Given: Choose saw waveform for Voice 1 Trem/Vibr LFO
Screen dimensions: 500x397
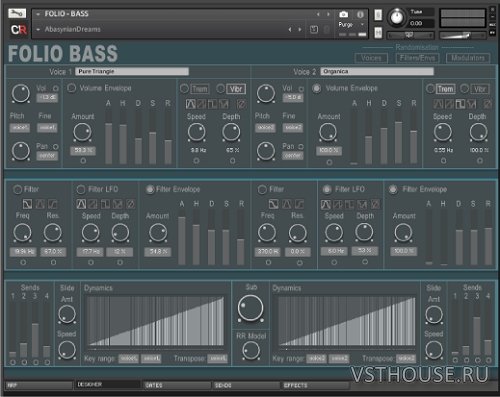Looking at the screenshot, I should 202,104.
